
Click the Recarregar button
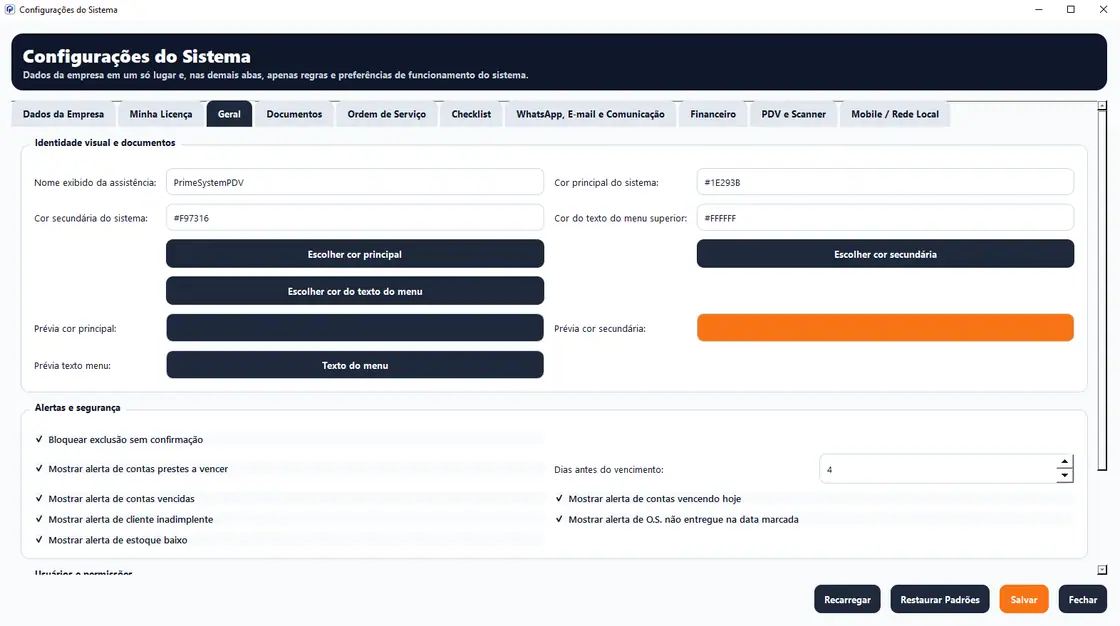pyautogui.click(x=847, y=600)
